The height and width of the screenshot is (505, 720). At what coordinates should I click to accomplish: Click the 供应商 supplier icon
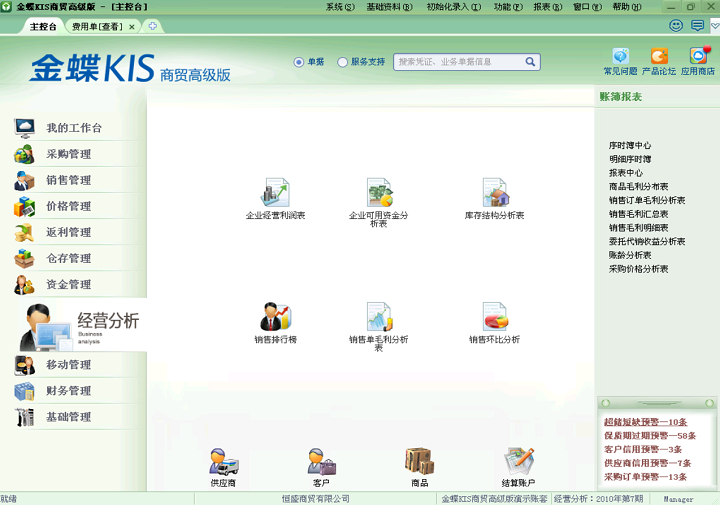click(223, 461)
